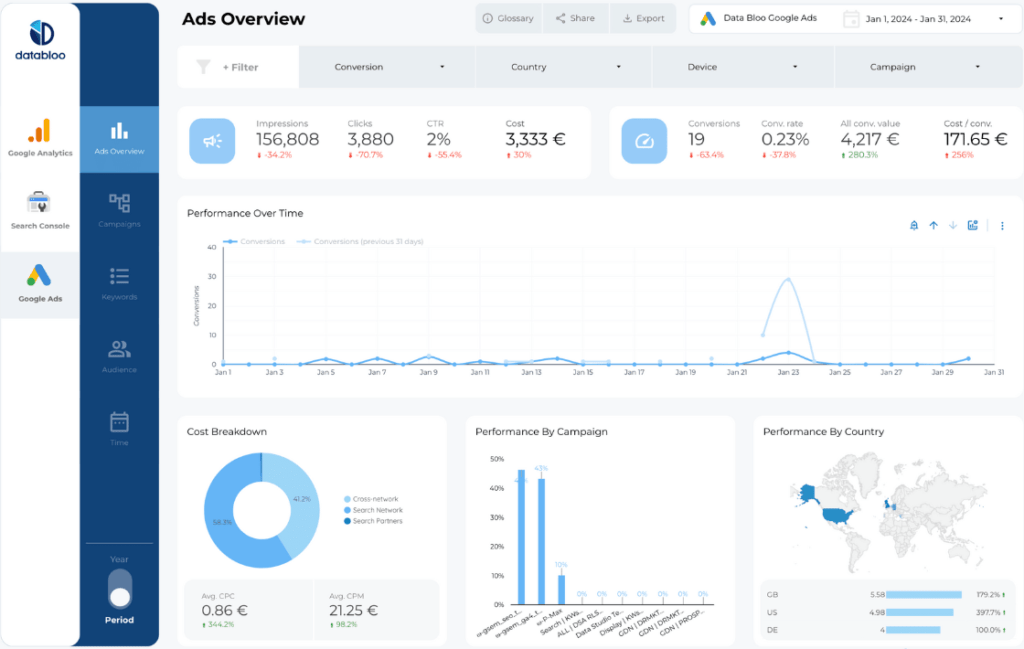
Task: Open the Device dropdown
Action: click(x=742, y=66)
